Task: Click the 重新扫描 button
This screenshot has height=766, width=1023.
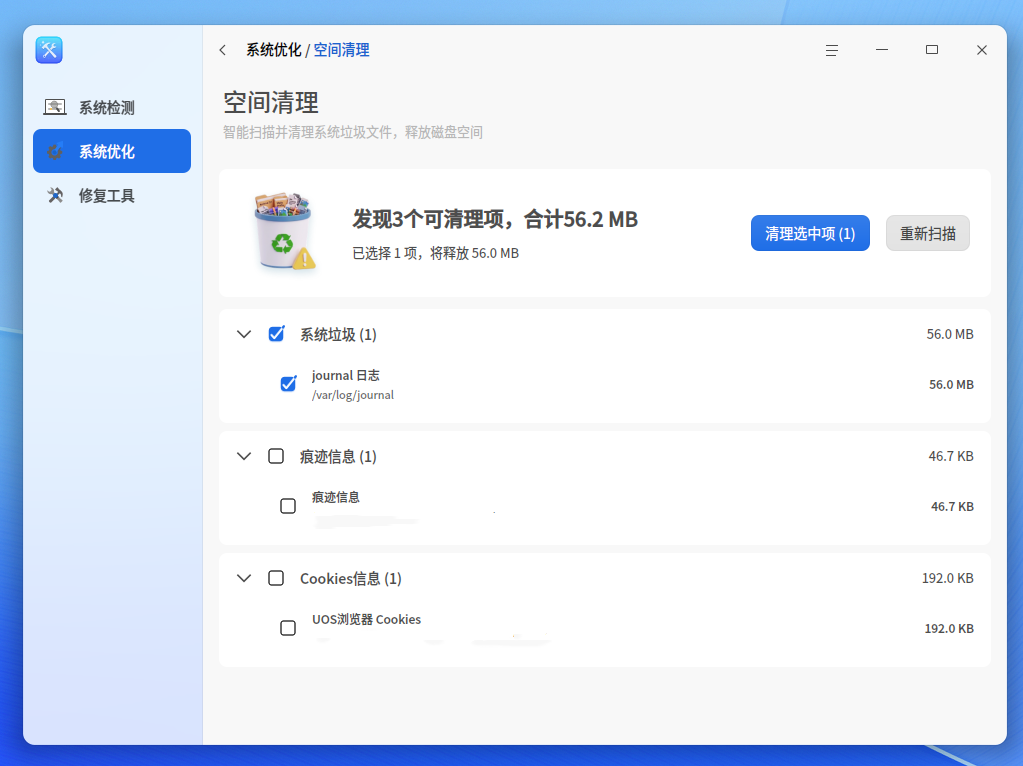Action: coord(928,233)
